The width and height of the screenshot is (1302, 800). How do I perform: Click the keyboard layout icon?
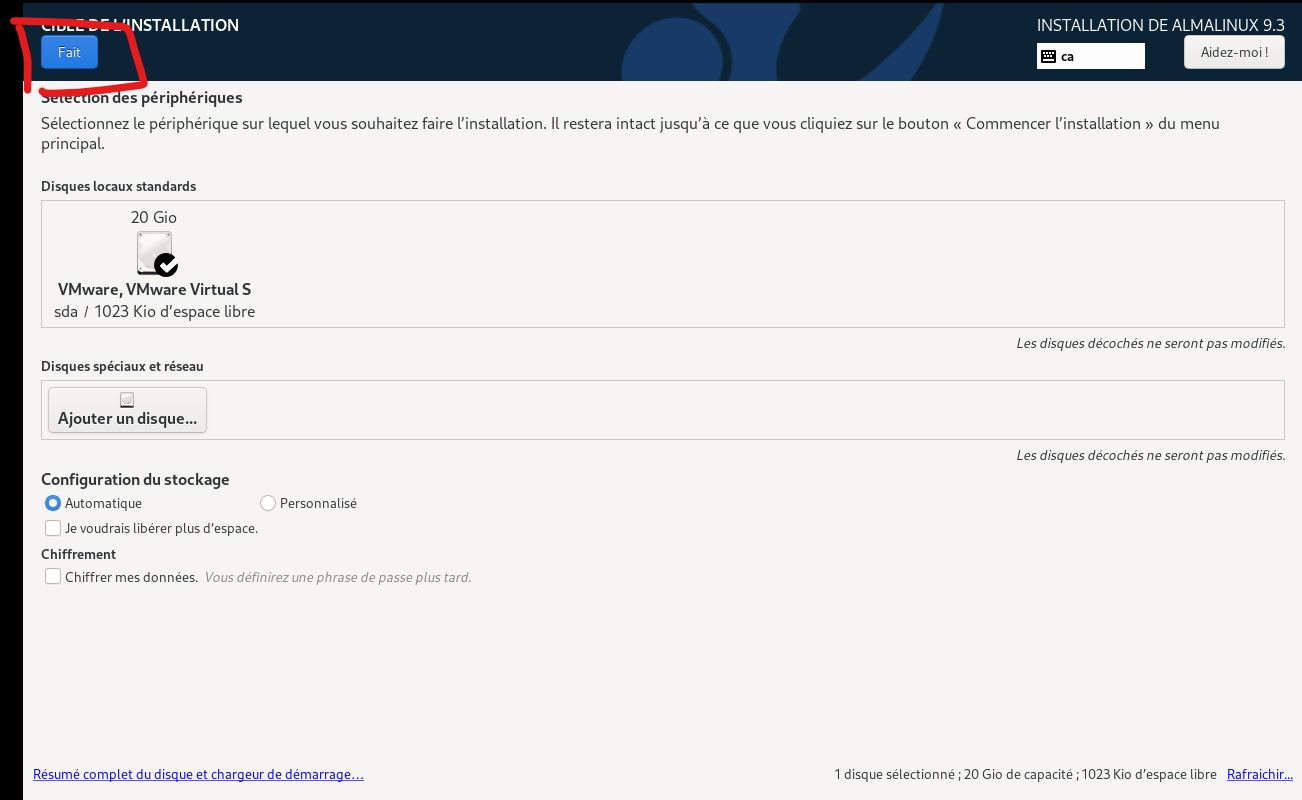click(1048, 57)
